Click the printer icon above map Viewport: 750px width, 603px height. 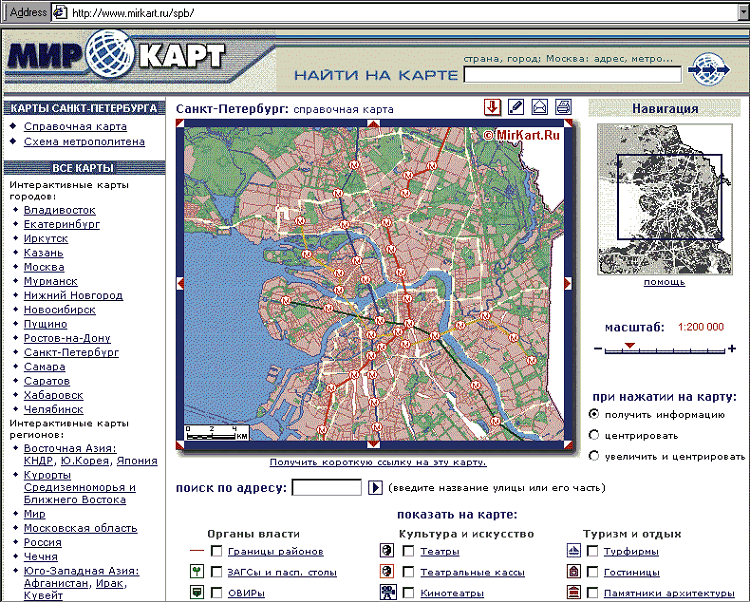pos(563,107)
